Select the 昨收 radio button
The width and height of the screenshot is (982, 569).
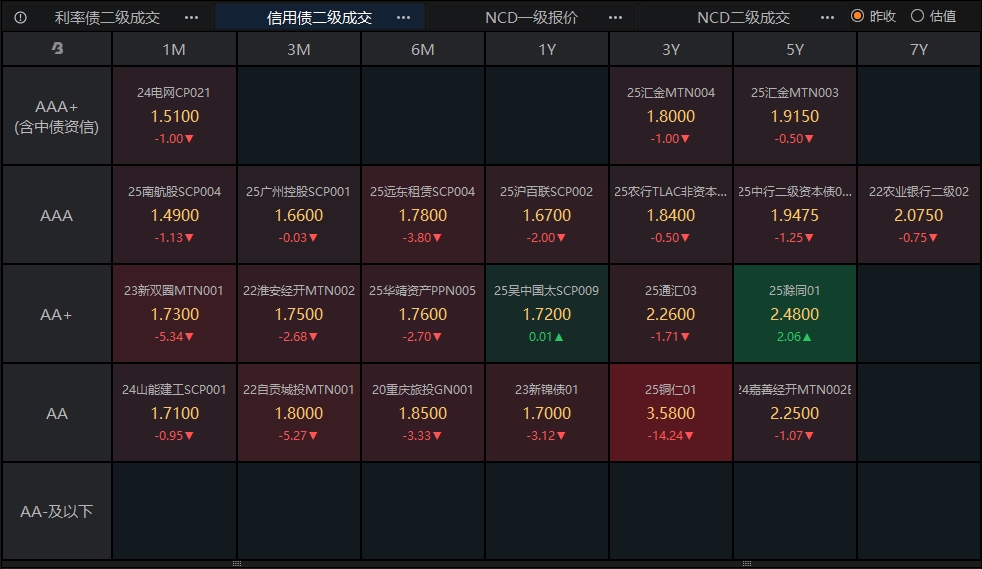tap(857, 16)
